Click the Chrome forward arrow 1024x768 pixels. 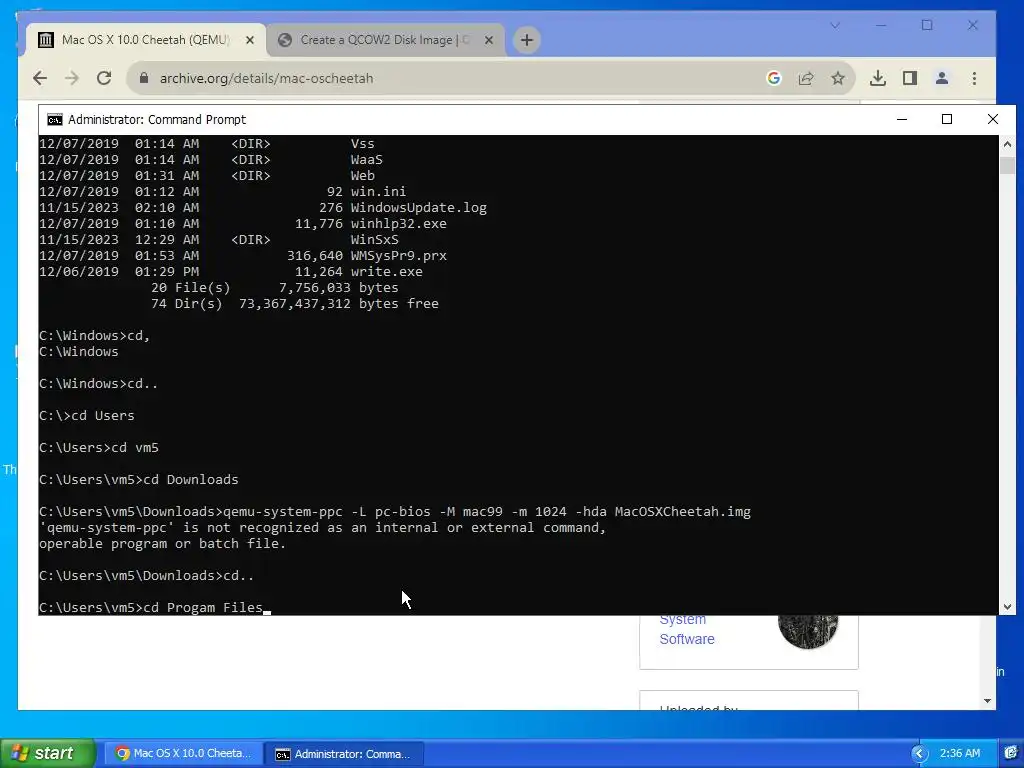72,78
